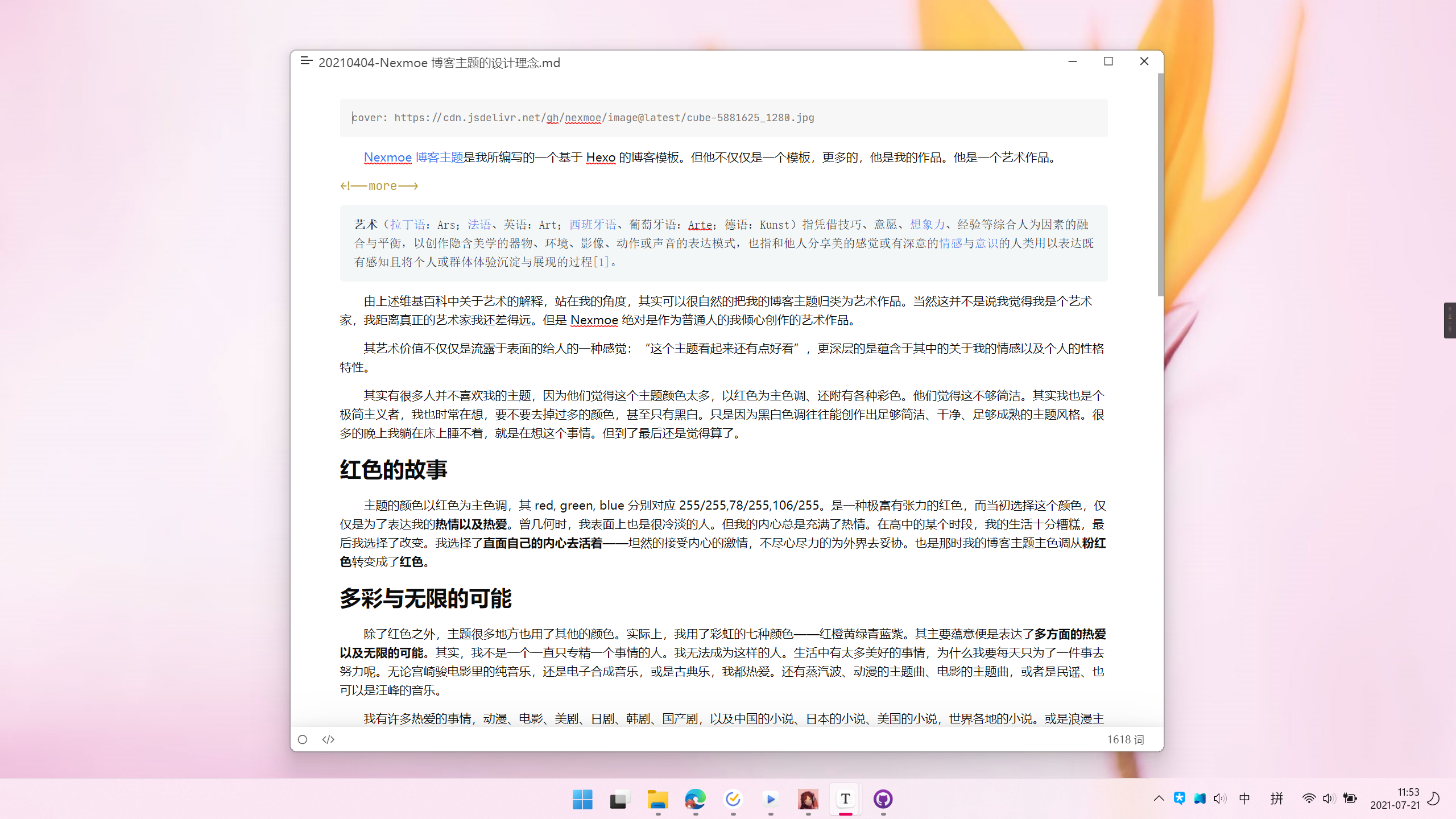Viewport: 1456px width, 819px height.
Task: Open the clock and date flyout
Action: point(1395,799)
